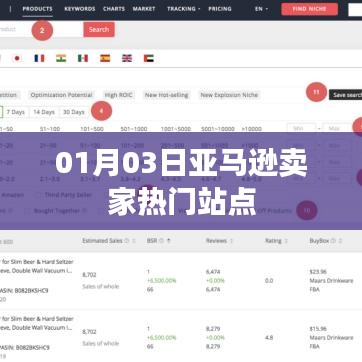Select the France flag marketplace icon
The height and width of the screenshot is (362, 362).
tap(39, 58)
